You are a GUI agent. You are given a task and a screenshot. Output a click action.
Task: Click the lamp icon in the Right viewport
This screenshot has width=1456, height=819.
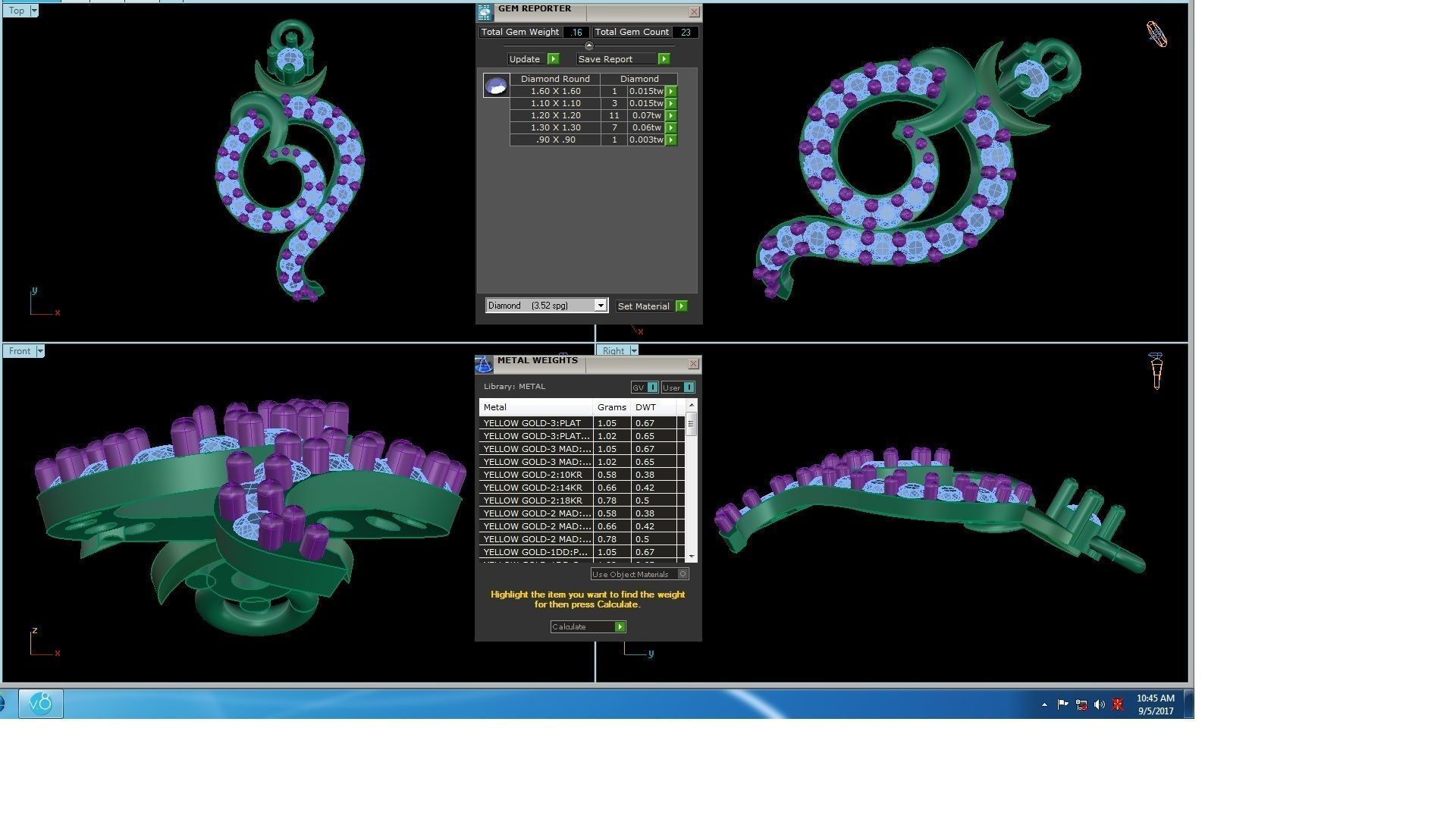tap(1156, 371)
